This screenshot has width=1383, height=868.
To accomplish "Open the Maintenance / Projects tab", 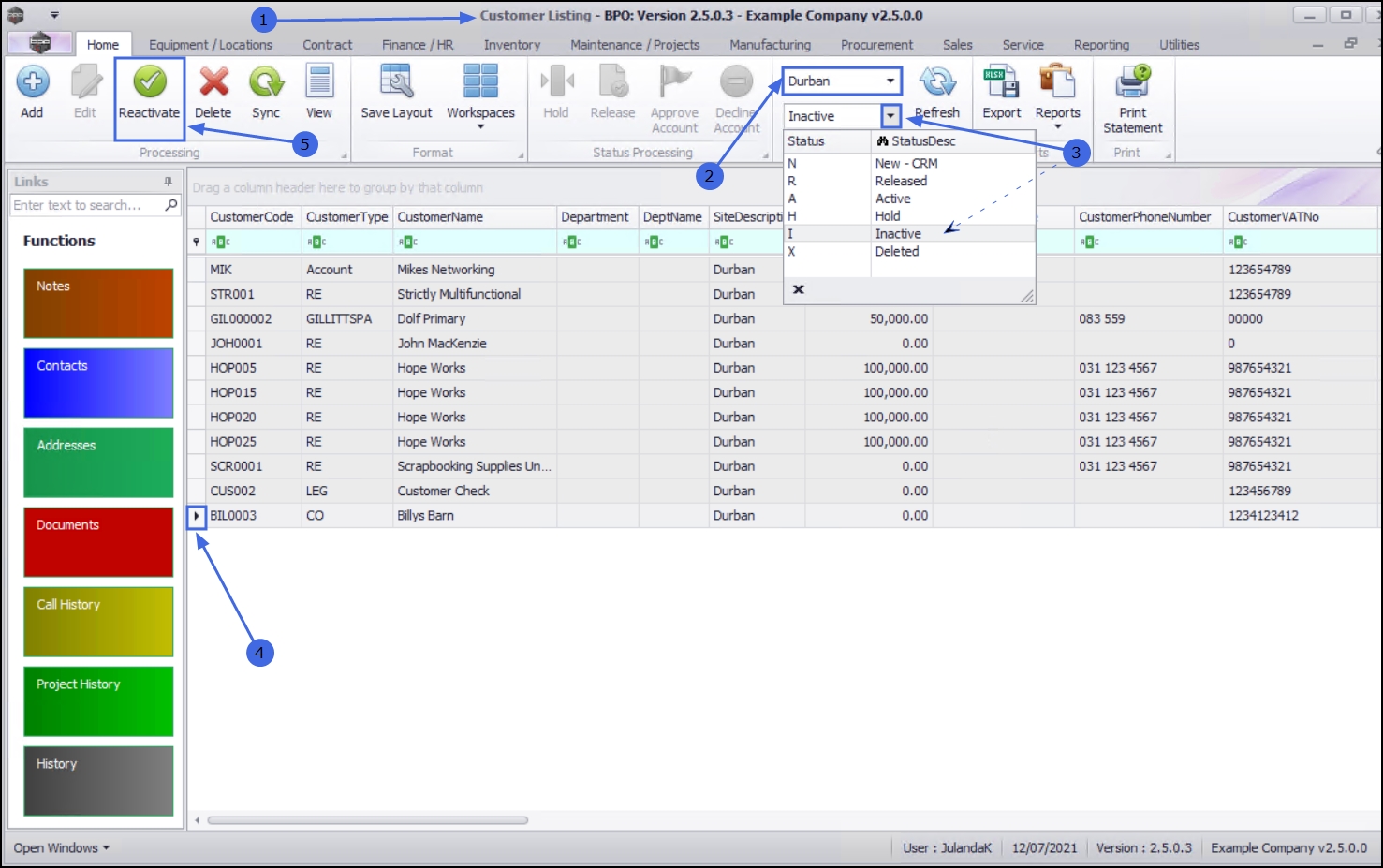I will coord(635,44).
